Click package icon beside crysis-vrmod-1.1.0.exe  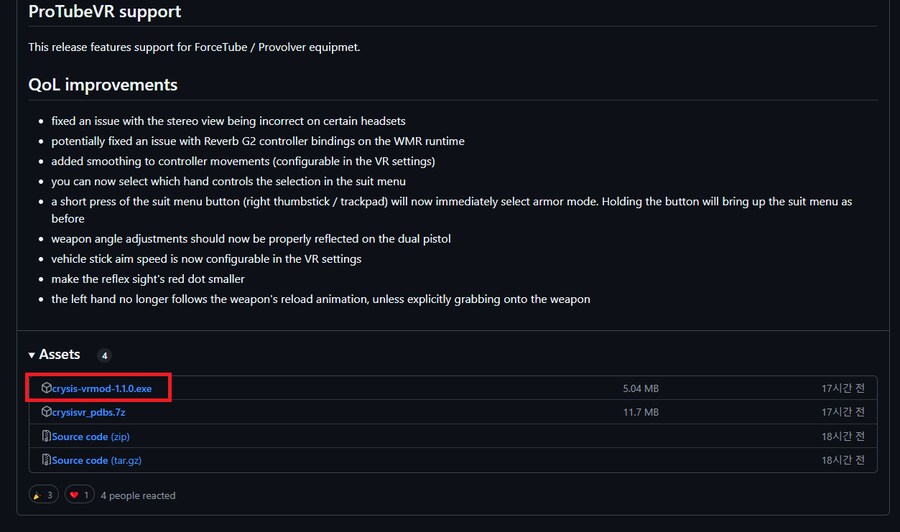46,388
